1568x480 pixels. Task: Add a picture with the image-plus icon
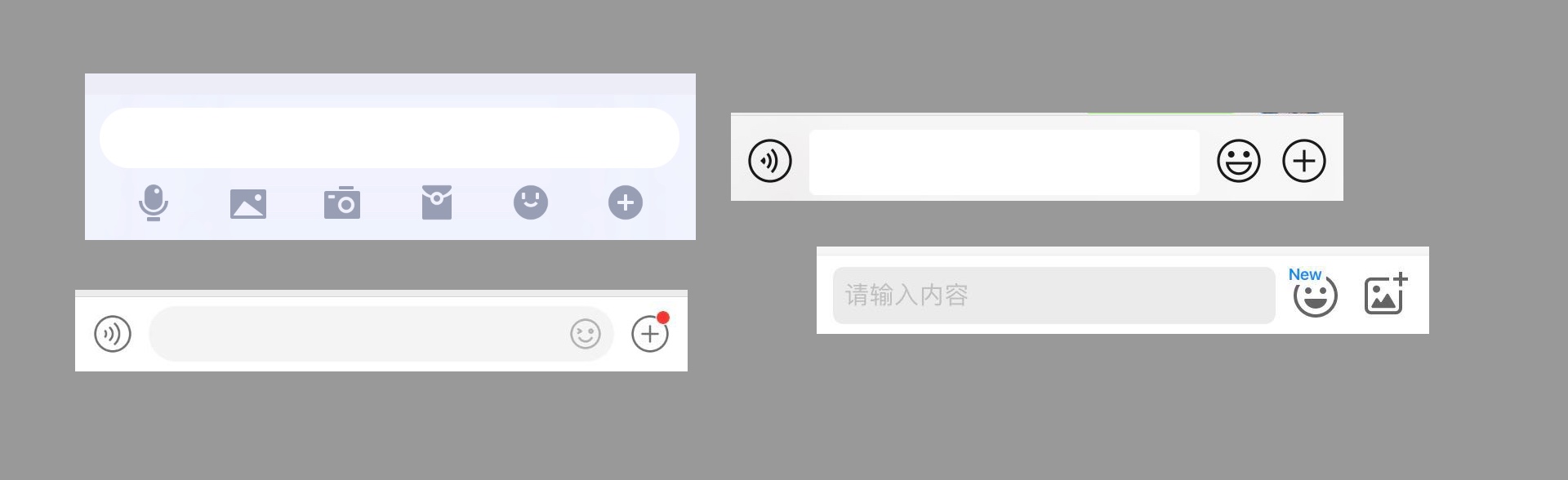[x=1386, y=294]
